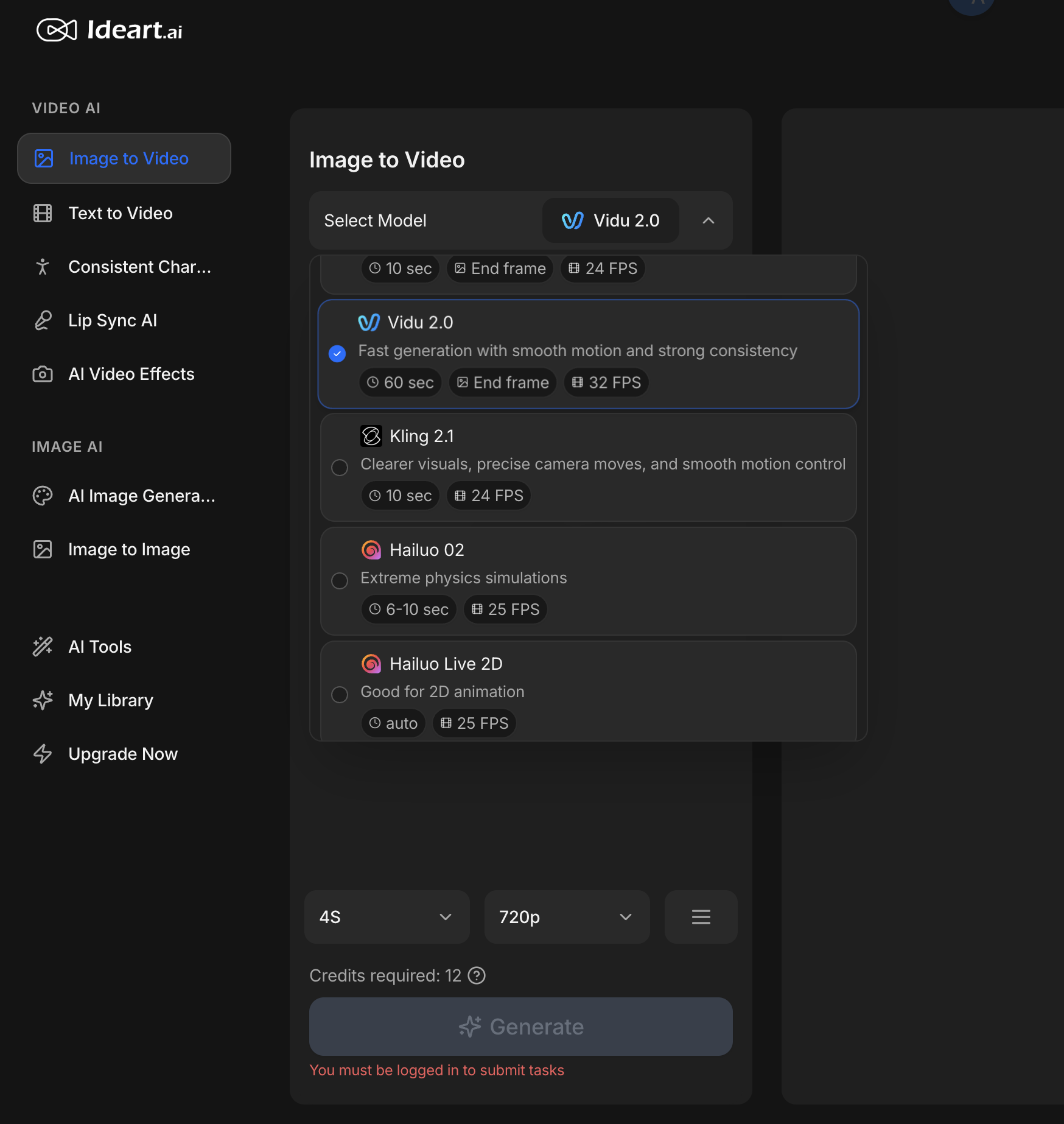Click the 24 FPS tag on Kling 2.1
The width and height of the screenshot is (1064, 1124).
[489, 496]
